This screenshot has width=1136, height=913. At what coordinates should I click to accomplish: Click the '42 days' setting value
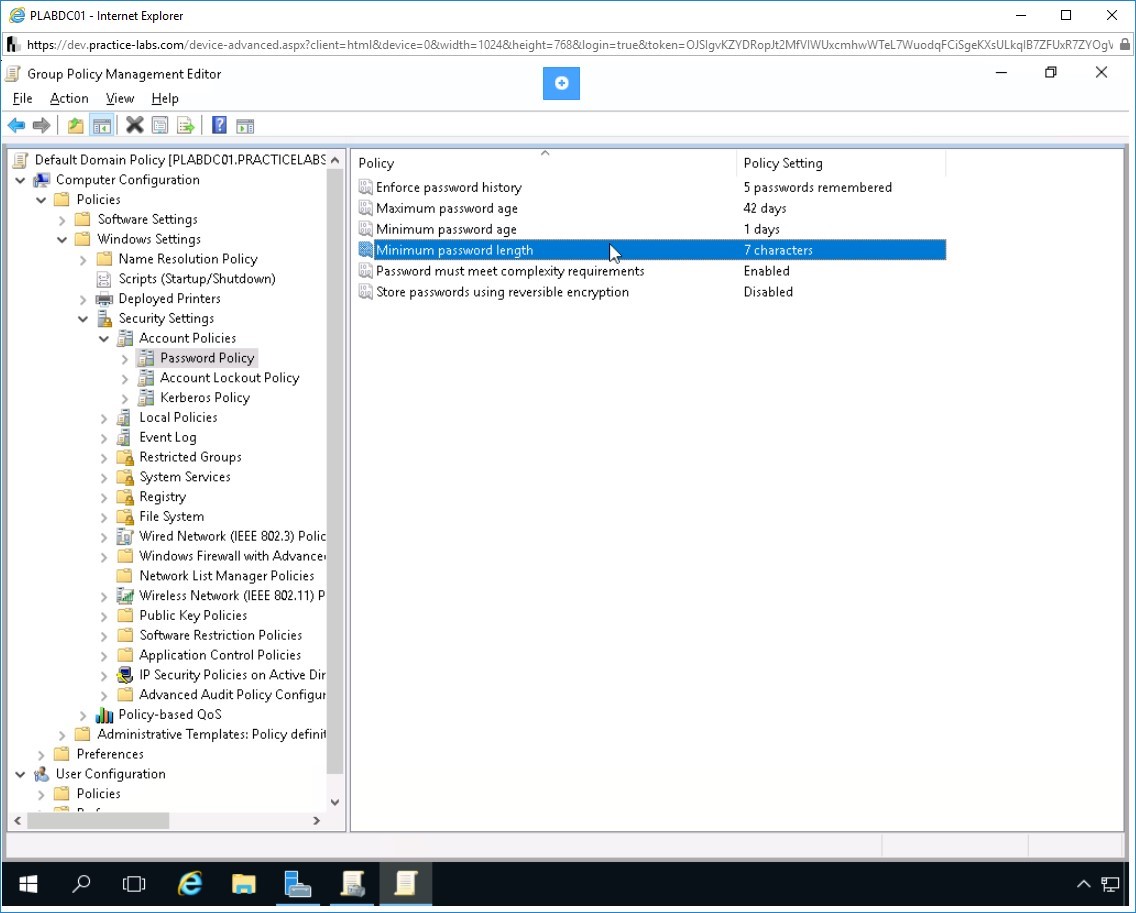[764, 208]
